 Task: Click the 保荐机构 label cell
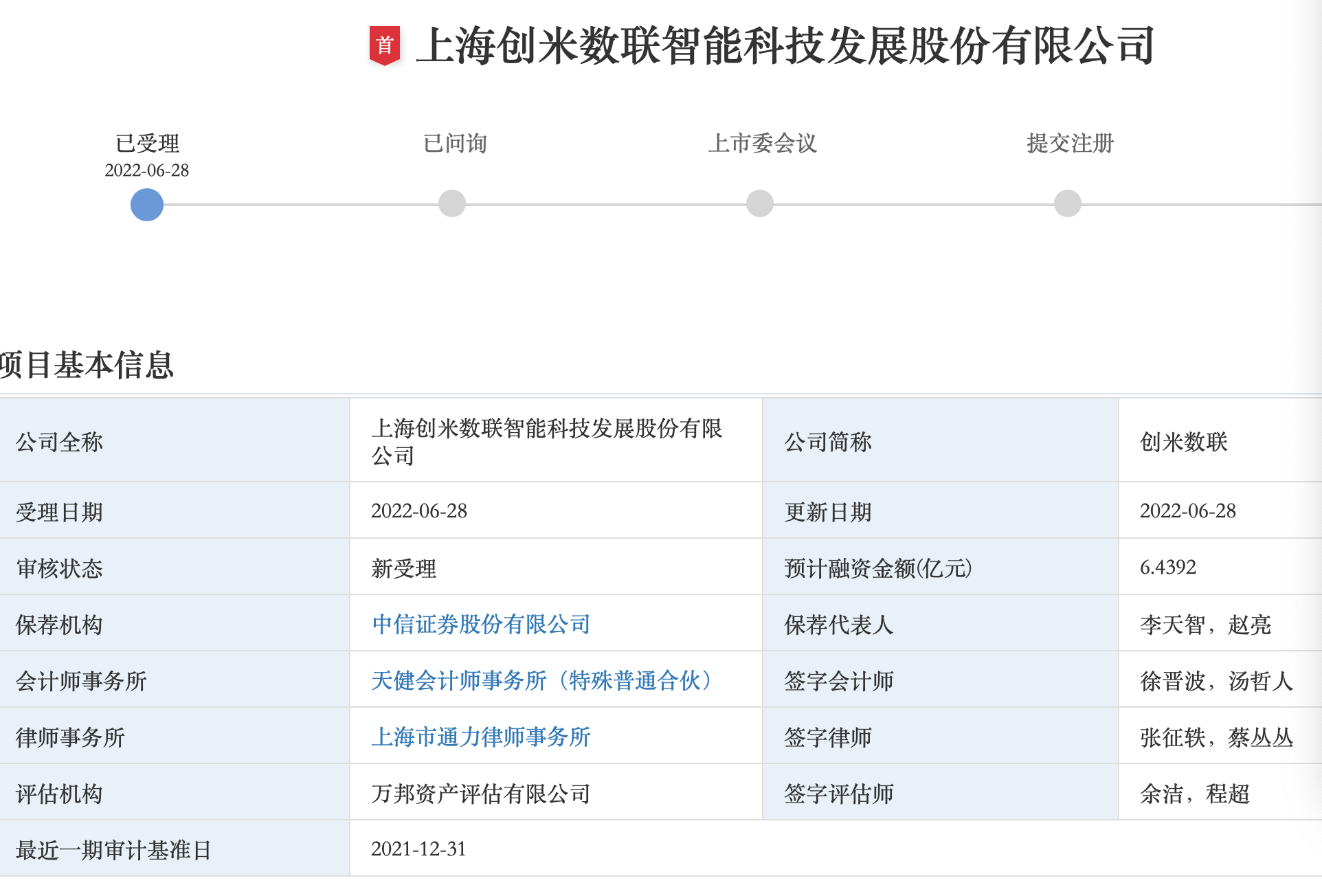coord(175,623)
